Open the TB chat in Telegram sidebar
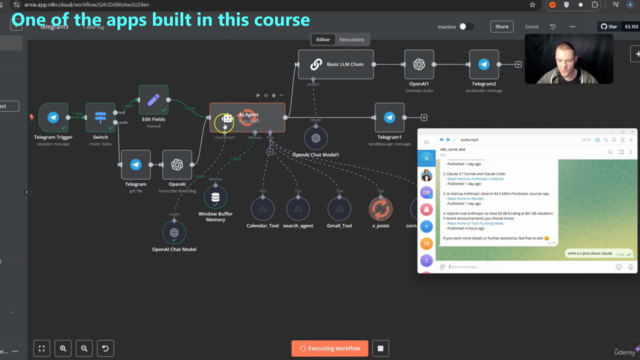Screen dimensions: 640x360 tap(427, 244)
